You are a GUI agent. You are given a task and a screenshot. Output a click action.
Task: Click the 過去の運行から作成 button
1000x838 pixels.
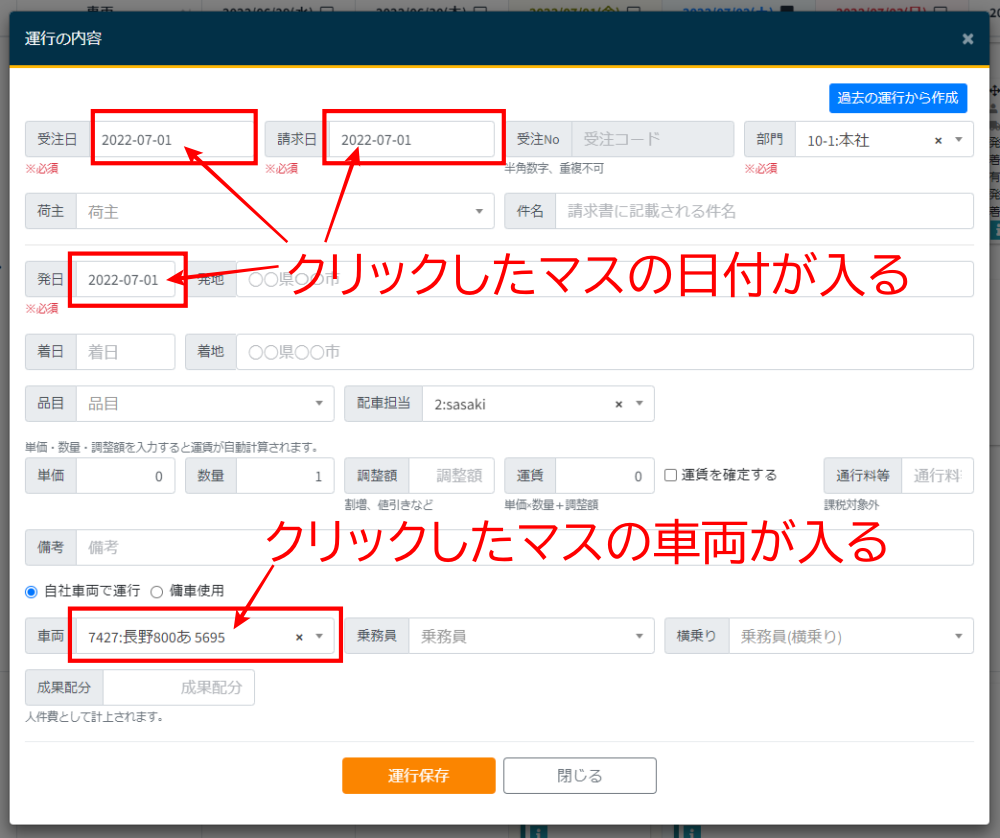click(x=897, y=98)
